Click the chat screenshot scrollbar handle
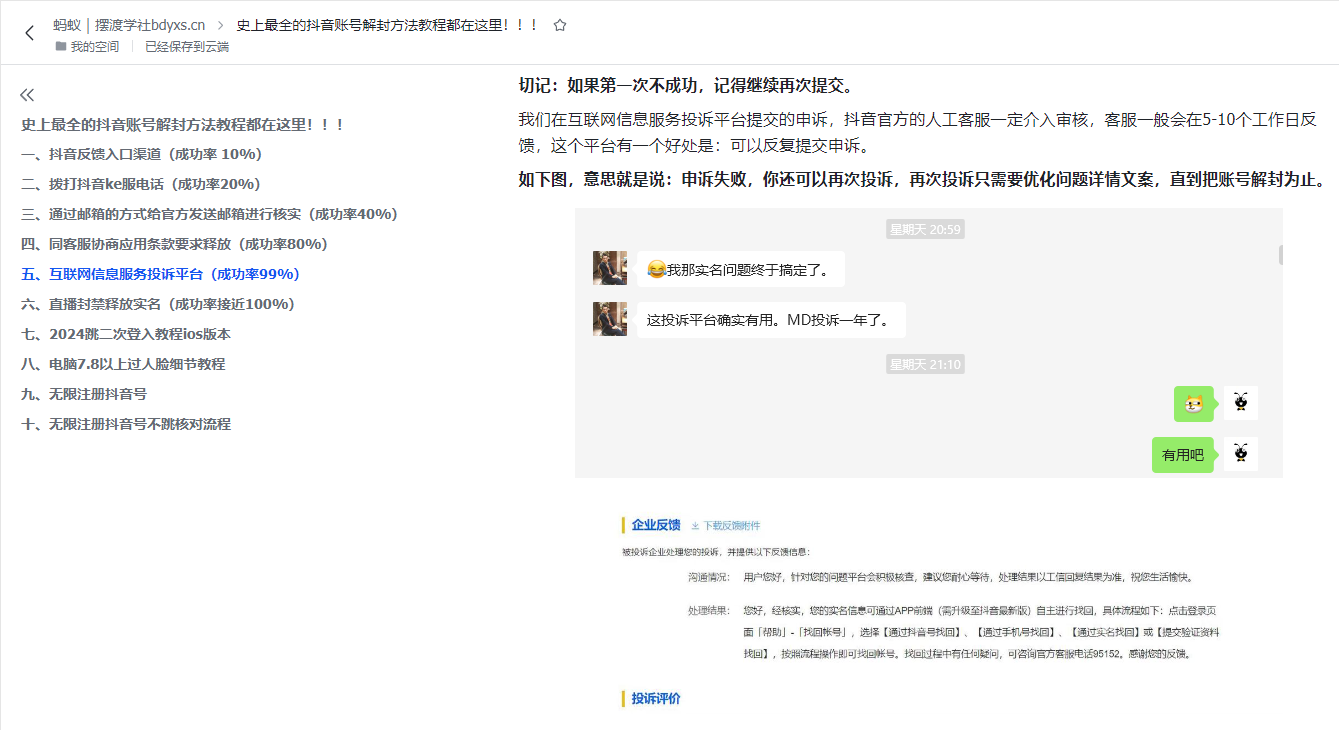This screenshot has width=1339, height=730. (x=1281, y=255)
